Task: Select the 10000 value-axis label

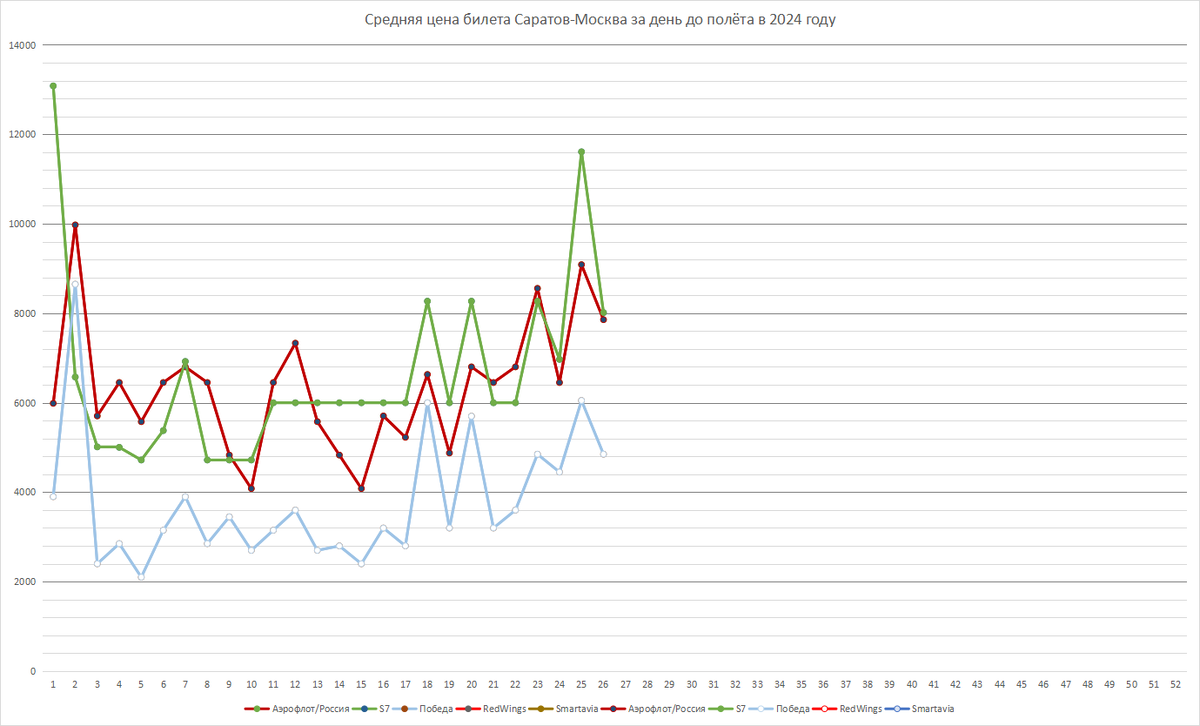Action: pyautogui.click(x=21, y=224)
